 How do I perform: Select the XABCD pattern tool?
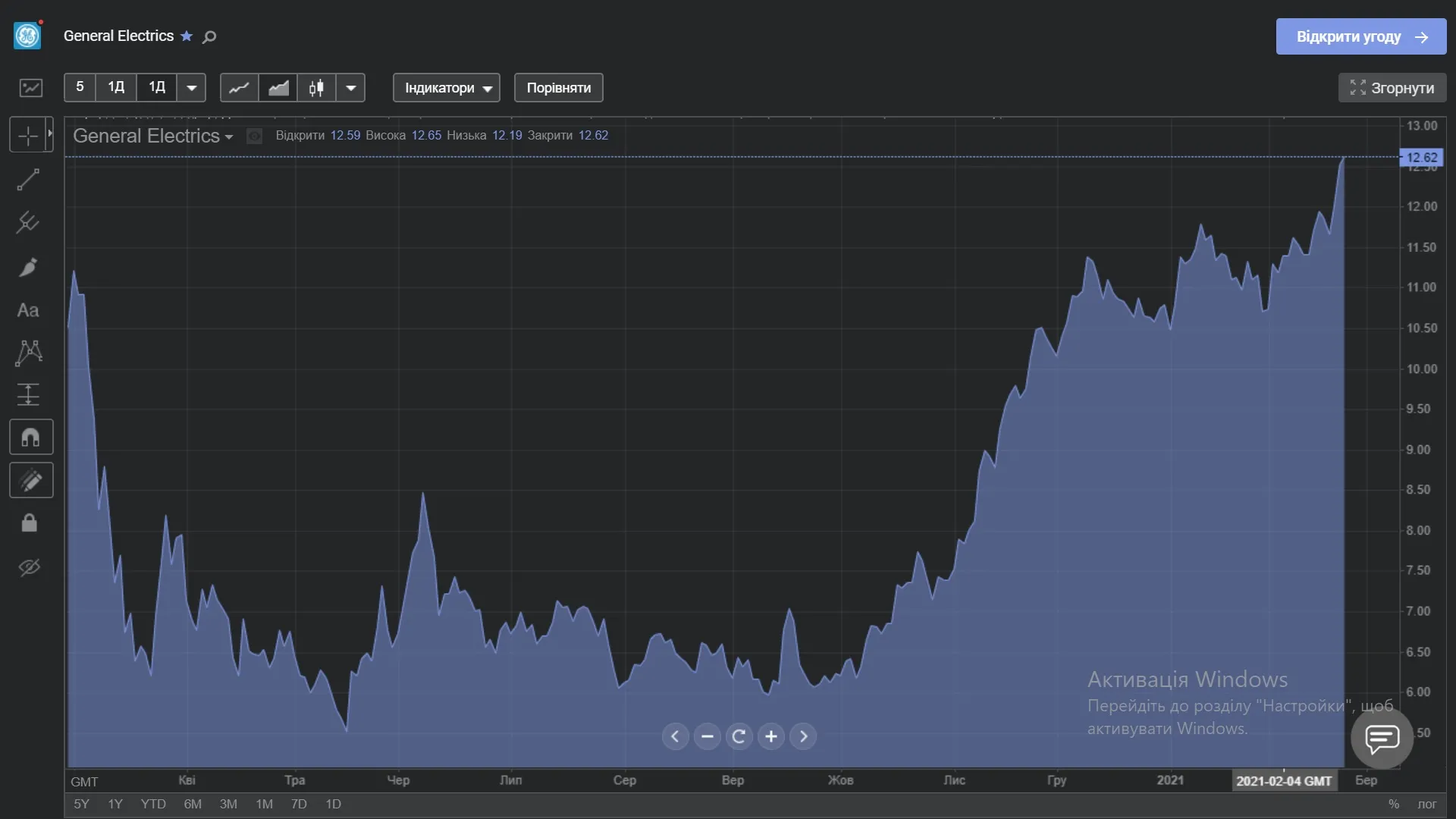click(x=29, y=353)
